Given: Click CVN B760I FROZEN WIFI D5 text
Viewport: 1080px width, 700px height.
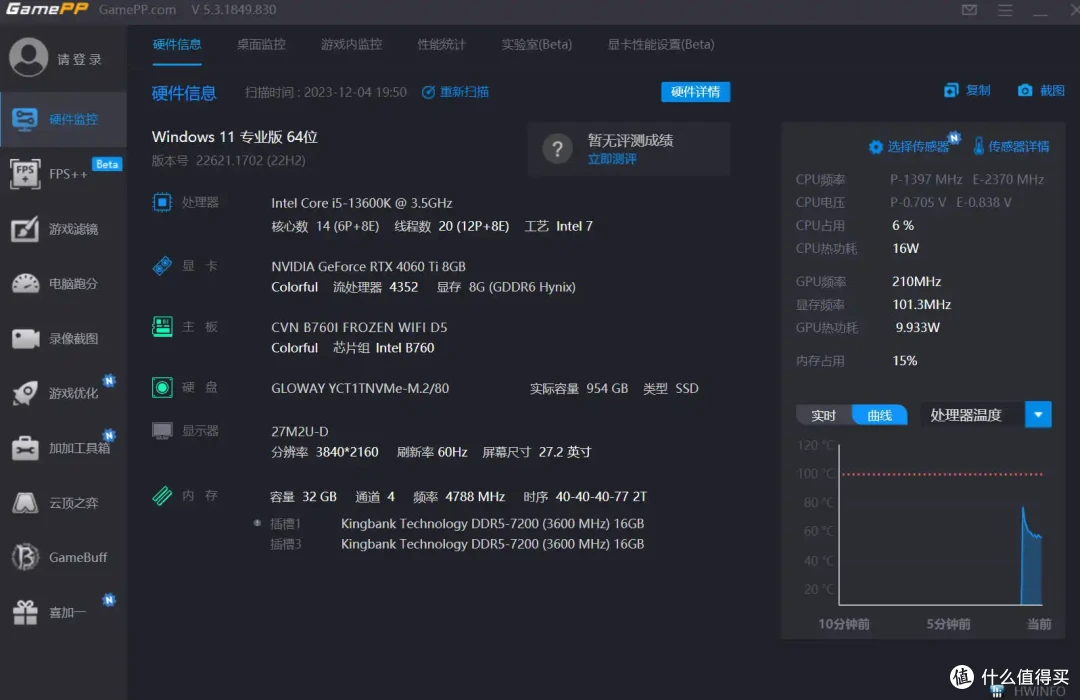Looking at the screenshot, I should pos(359,327).
